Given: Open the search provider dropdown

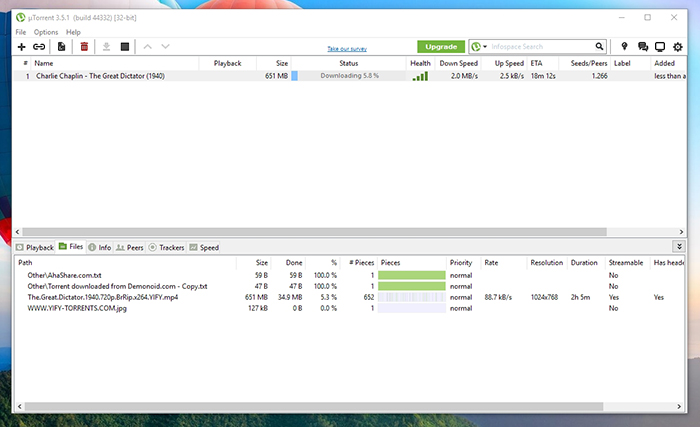Looking at the screenshot, I should click(479, 46).
